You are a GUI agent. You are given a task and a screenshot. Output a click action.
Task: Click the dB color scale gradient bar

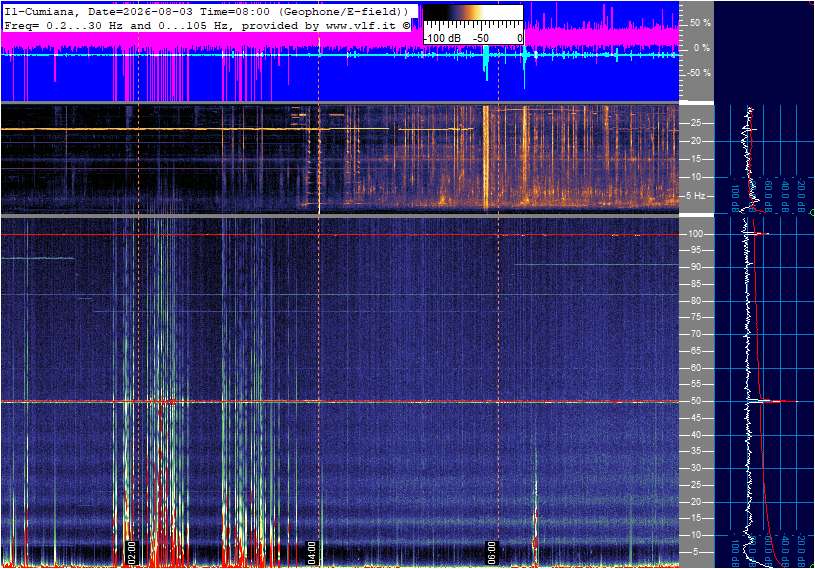[473, 12]
